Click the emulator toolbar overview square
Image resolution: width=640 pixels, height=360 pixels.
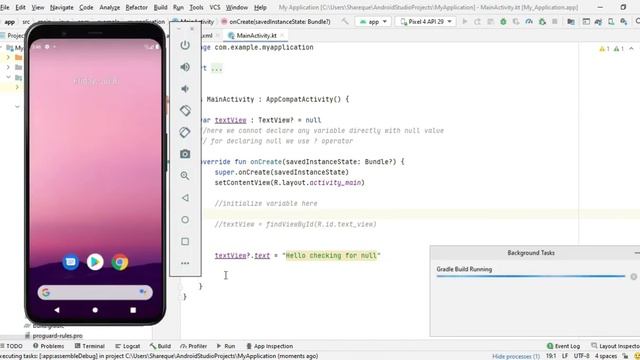point(185,242)
